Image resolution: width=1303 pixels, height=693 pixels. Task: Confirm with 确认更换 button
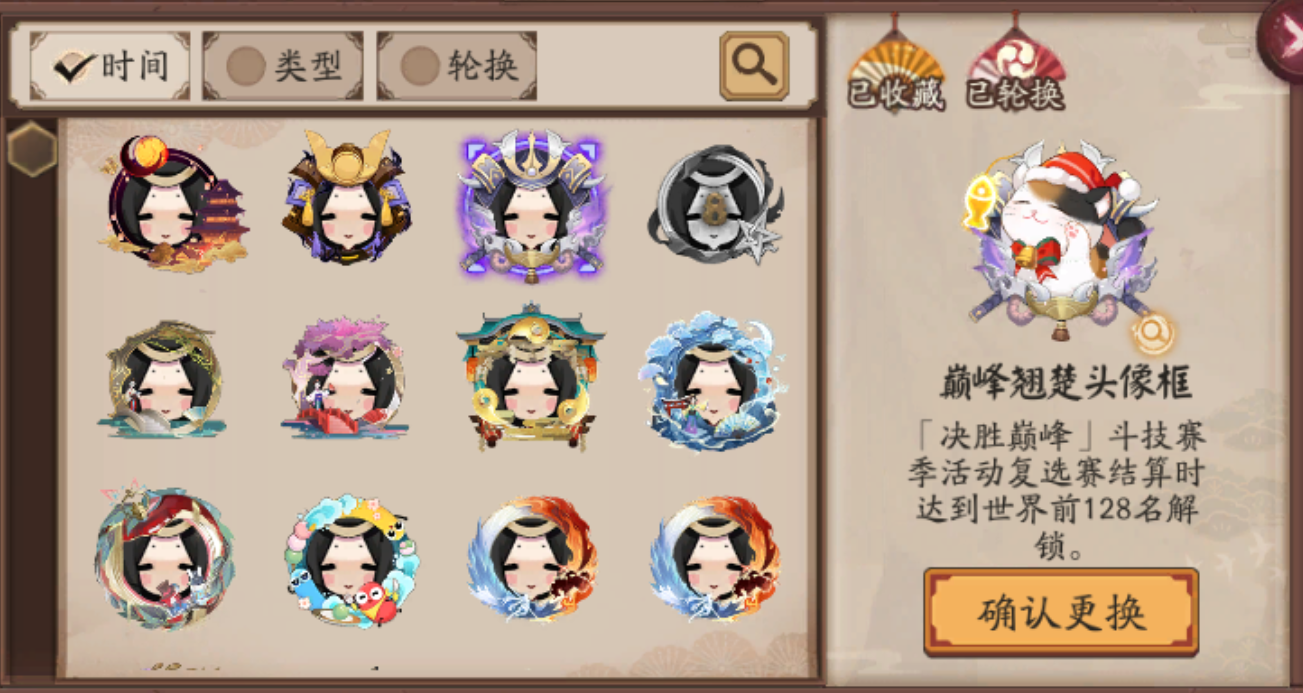[1060, 612]
